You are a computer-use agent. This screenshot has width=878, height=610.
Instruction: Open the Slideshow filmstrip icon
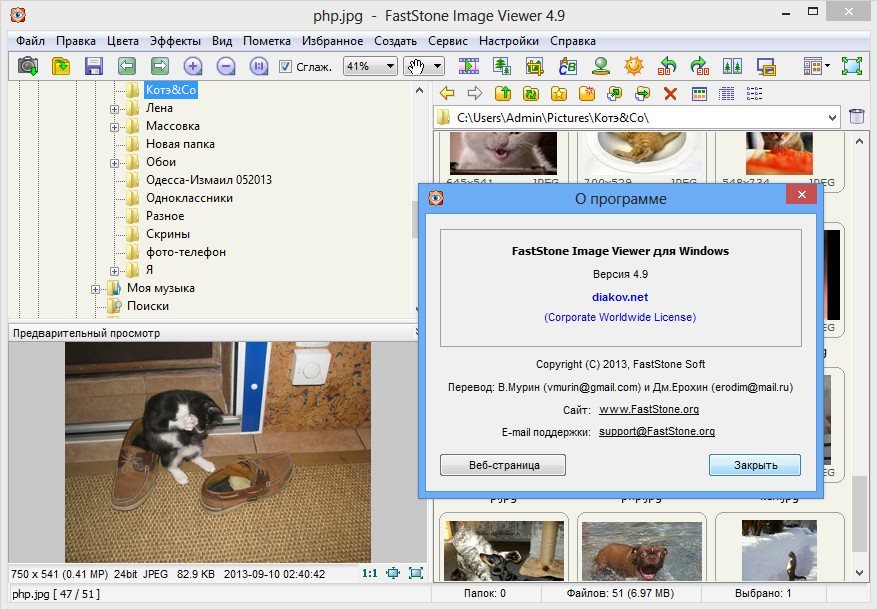pos(469,66)
